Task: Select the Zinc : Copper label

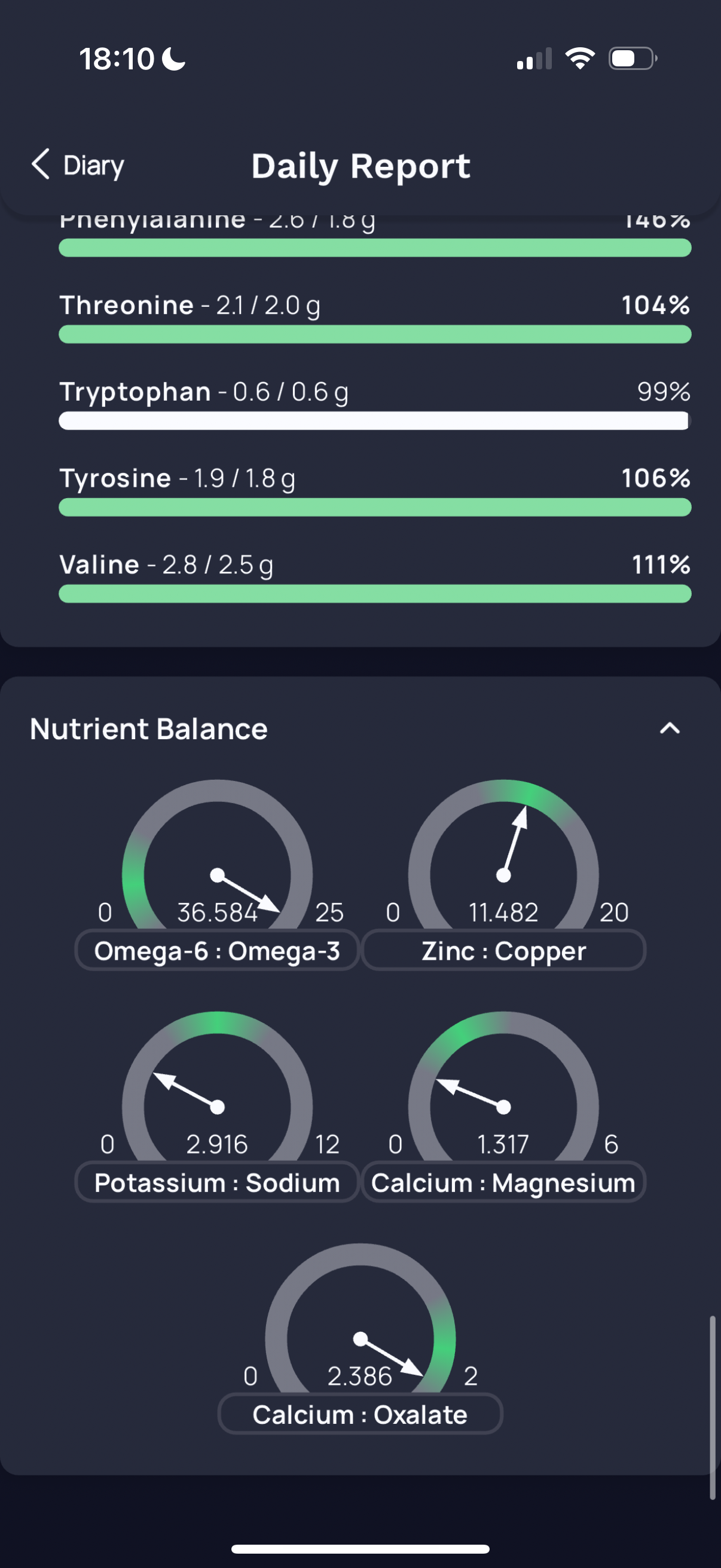Action: click(x=504, y=950)
